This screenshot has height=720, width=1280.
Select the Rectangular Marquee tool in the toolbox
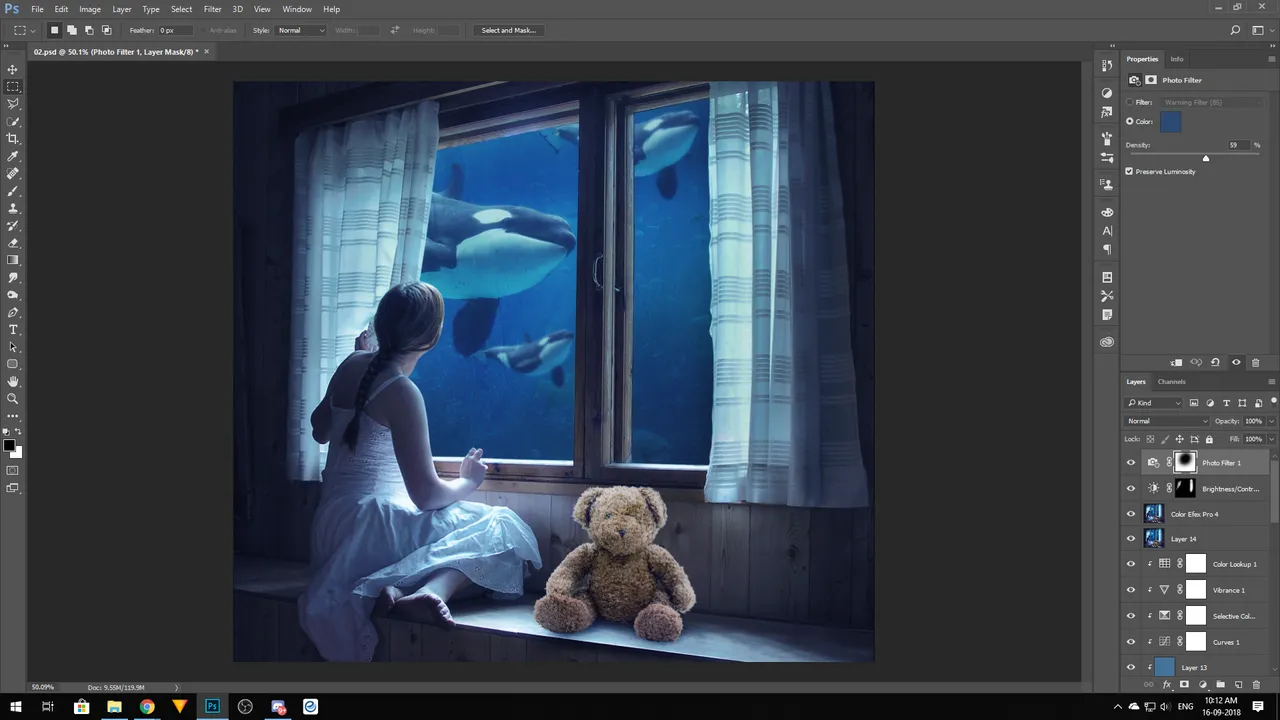click(x=13, y=87)
